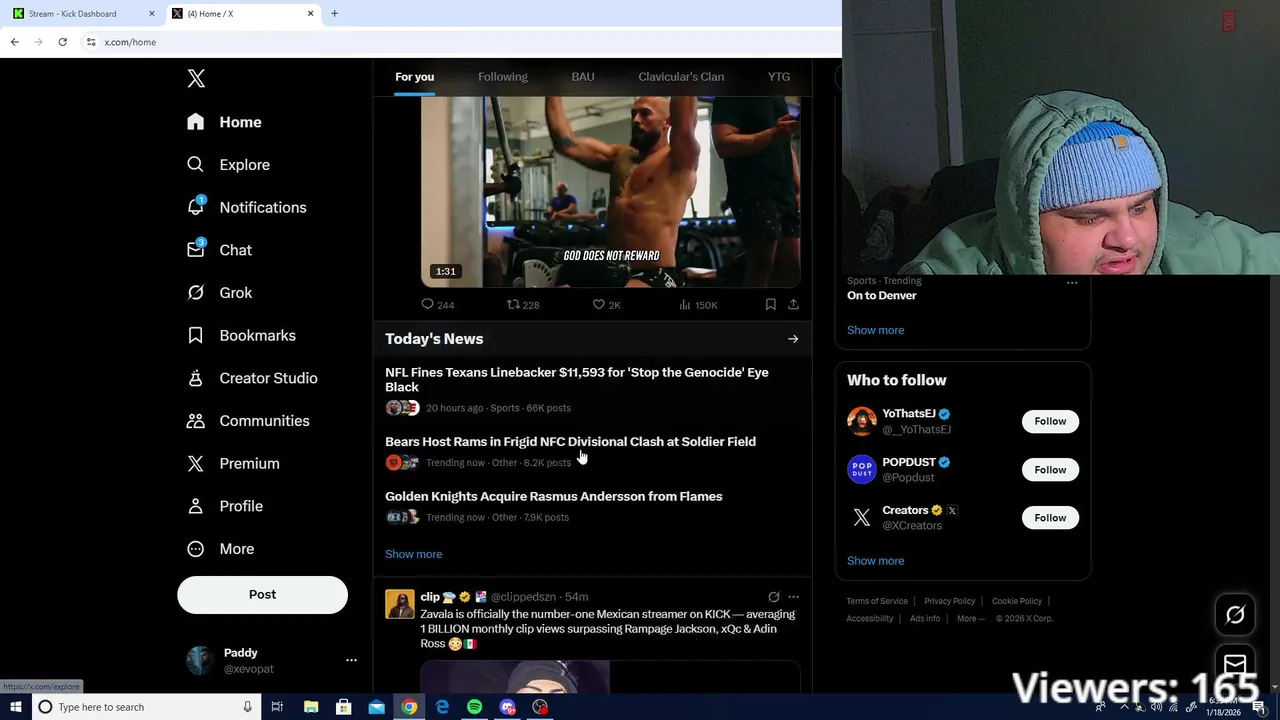Click the Chat envelope icon
1280x720 pixels.
(x=196, y=250)
